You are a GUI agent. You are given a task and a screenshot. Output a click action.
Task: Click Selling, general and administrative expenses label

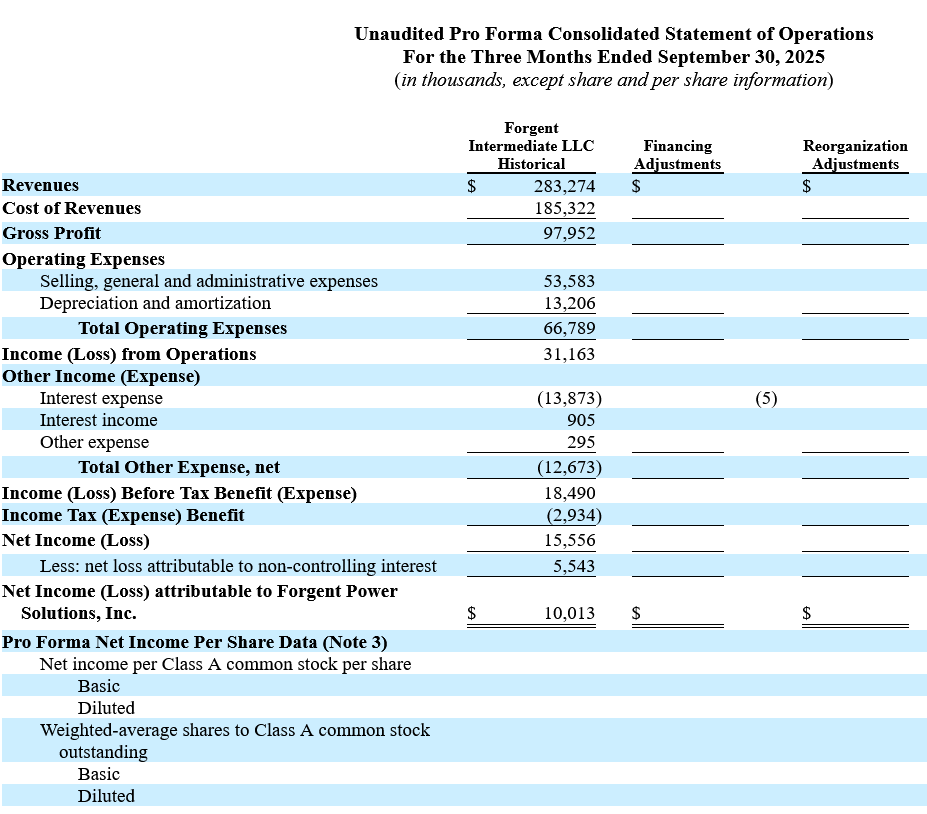(x=209, y=281)
